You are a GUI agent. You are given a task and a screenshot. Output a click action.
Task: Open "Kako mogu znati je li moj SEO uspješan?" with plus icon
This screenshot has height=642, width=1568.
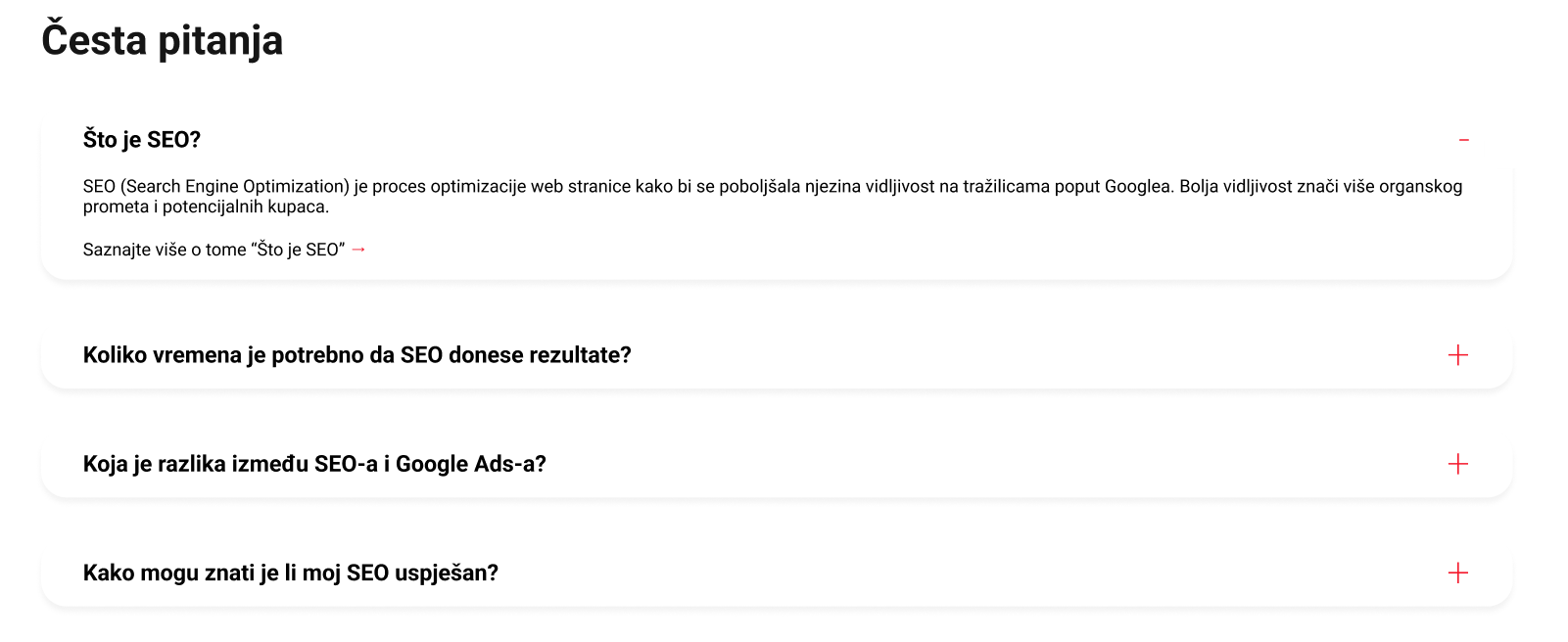pos(1458,573)
